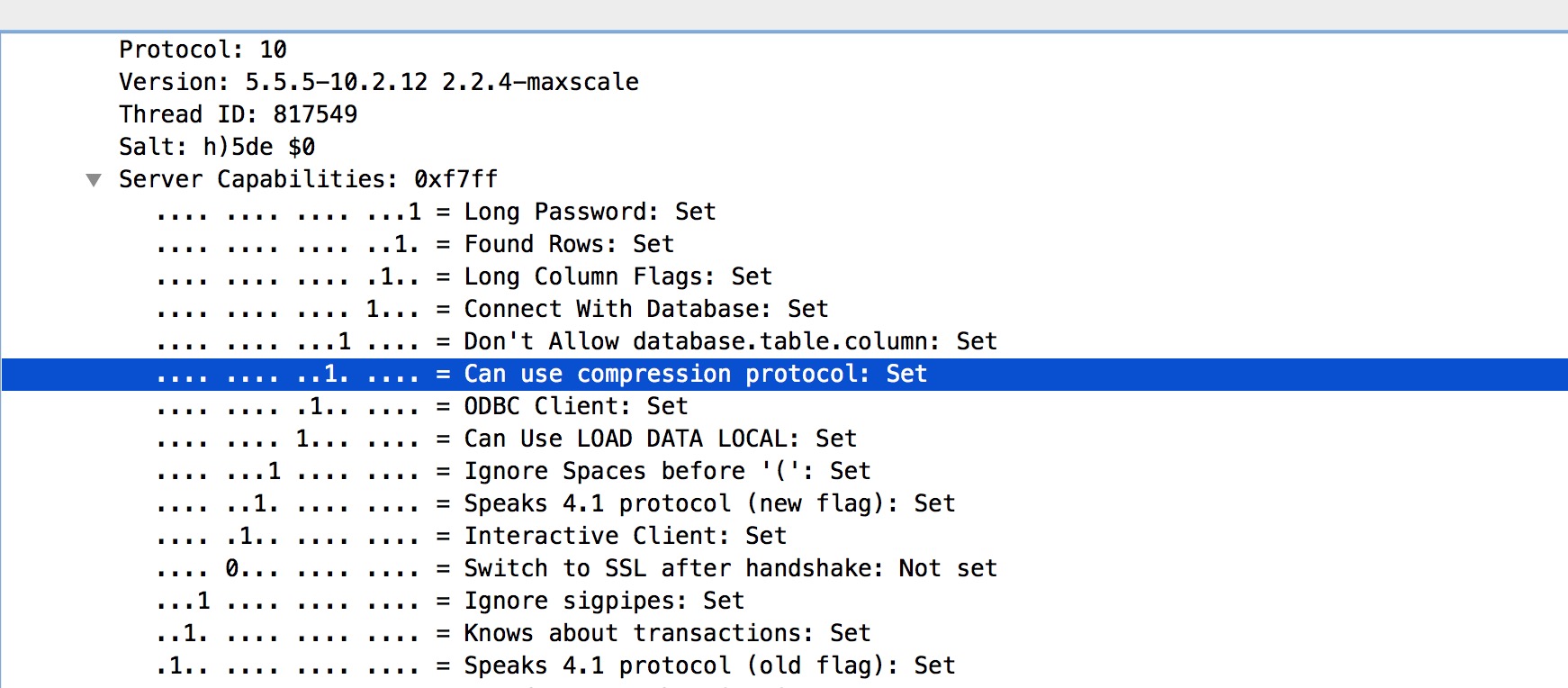
Task: Click the highlighted compression protocol row
Action: pyautogui.click(x=695, y=374)
